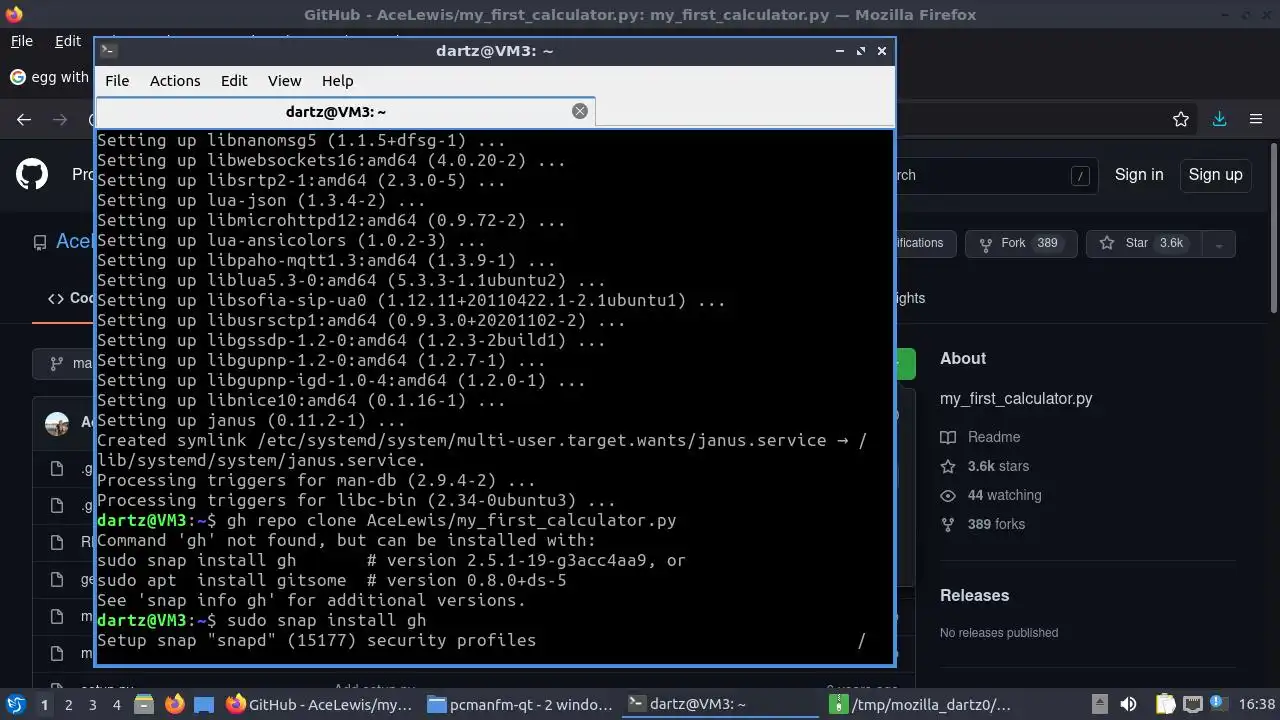Click the volume icon in the system tray
1280x720 pixels.
coord(1128,705)
